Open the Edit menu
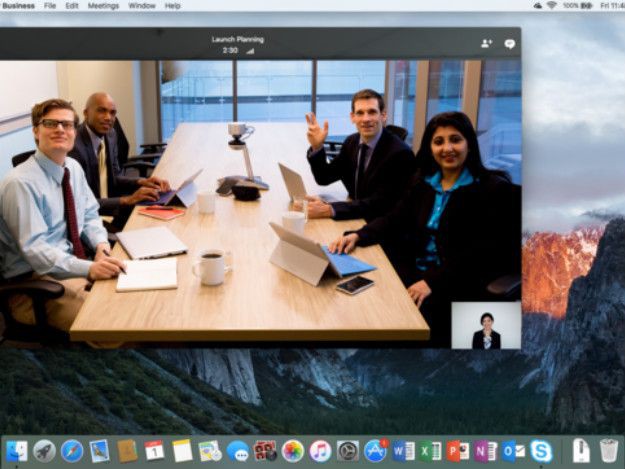Screen dimensions: 625x469 click(72, 6)
